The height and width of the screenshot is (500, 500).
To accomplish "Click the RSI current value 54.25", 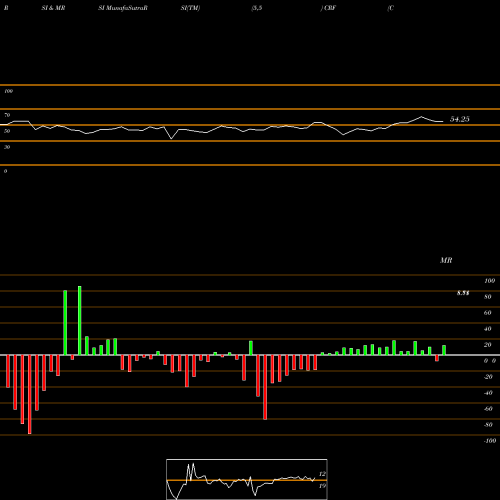I will point(460,119).
